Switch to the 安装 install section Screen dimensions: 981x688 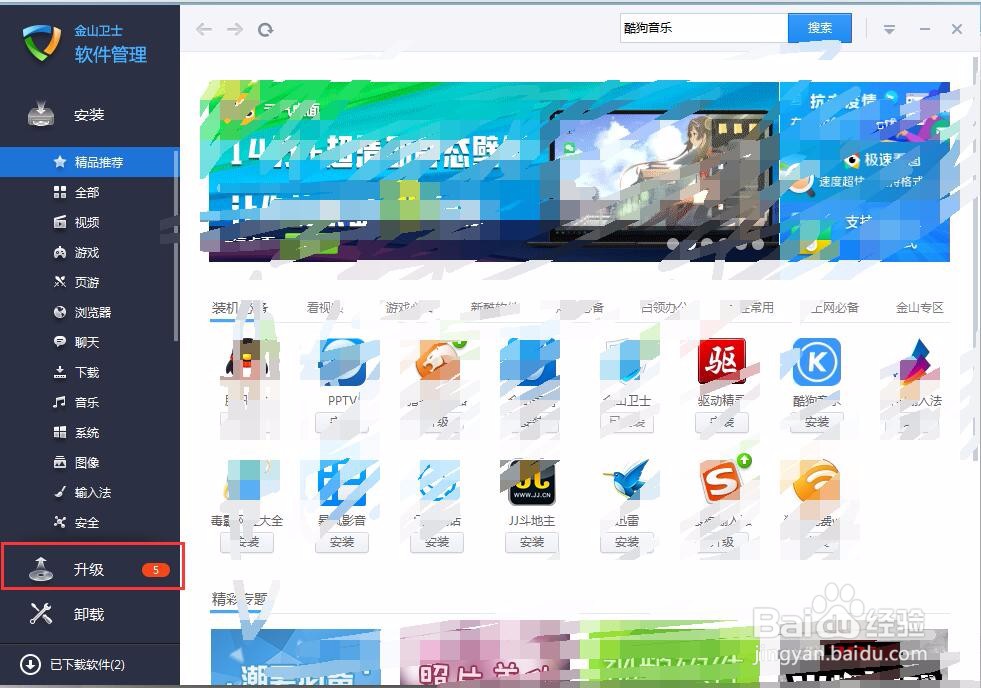87,114
